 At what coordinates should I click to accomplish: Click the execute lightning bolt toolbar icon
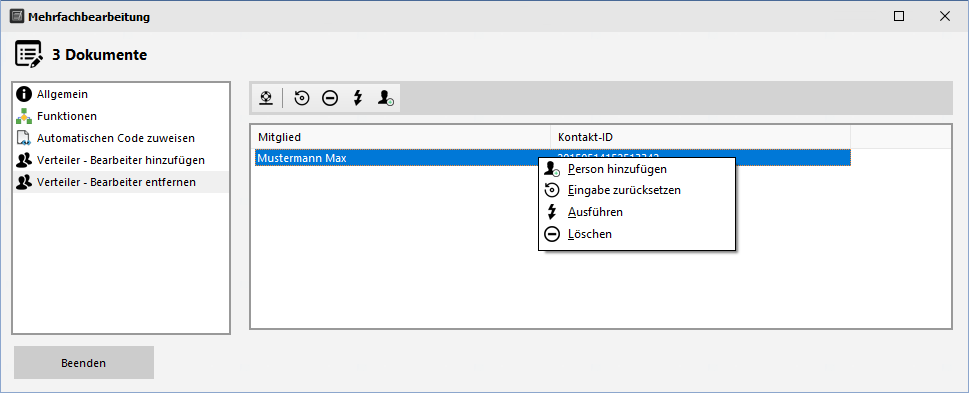(x=357, y=98)
